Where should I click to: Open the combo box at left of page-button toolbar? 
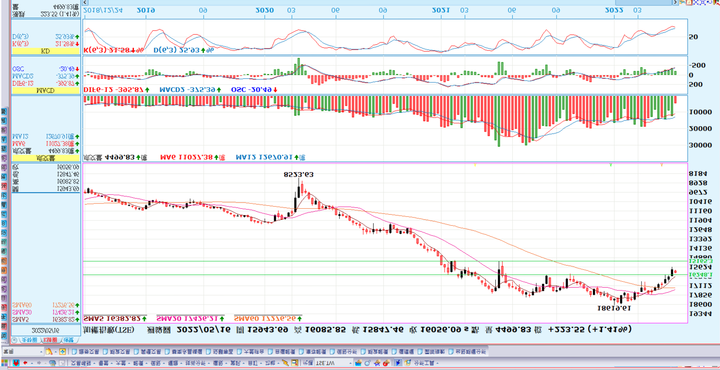[x=22, y=352]
